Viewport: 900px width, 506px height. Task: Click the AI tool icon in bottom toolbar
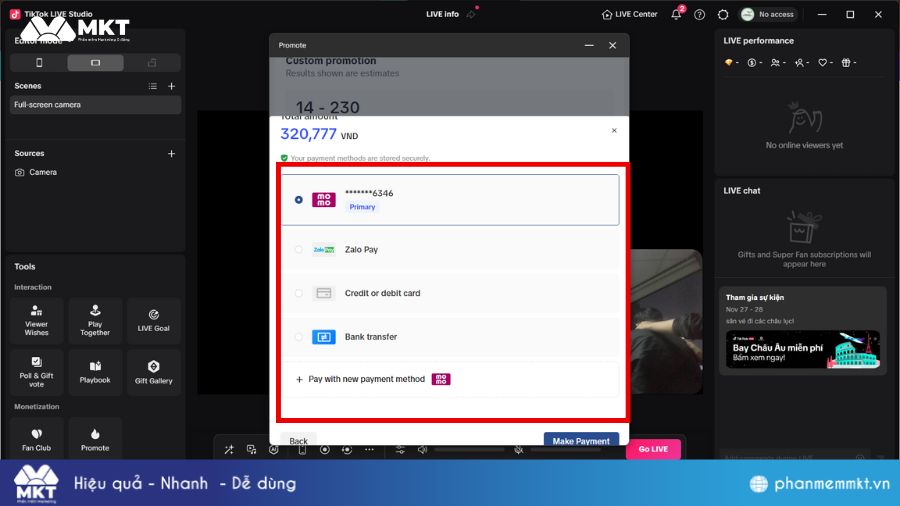click(274, 449)
